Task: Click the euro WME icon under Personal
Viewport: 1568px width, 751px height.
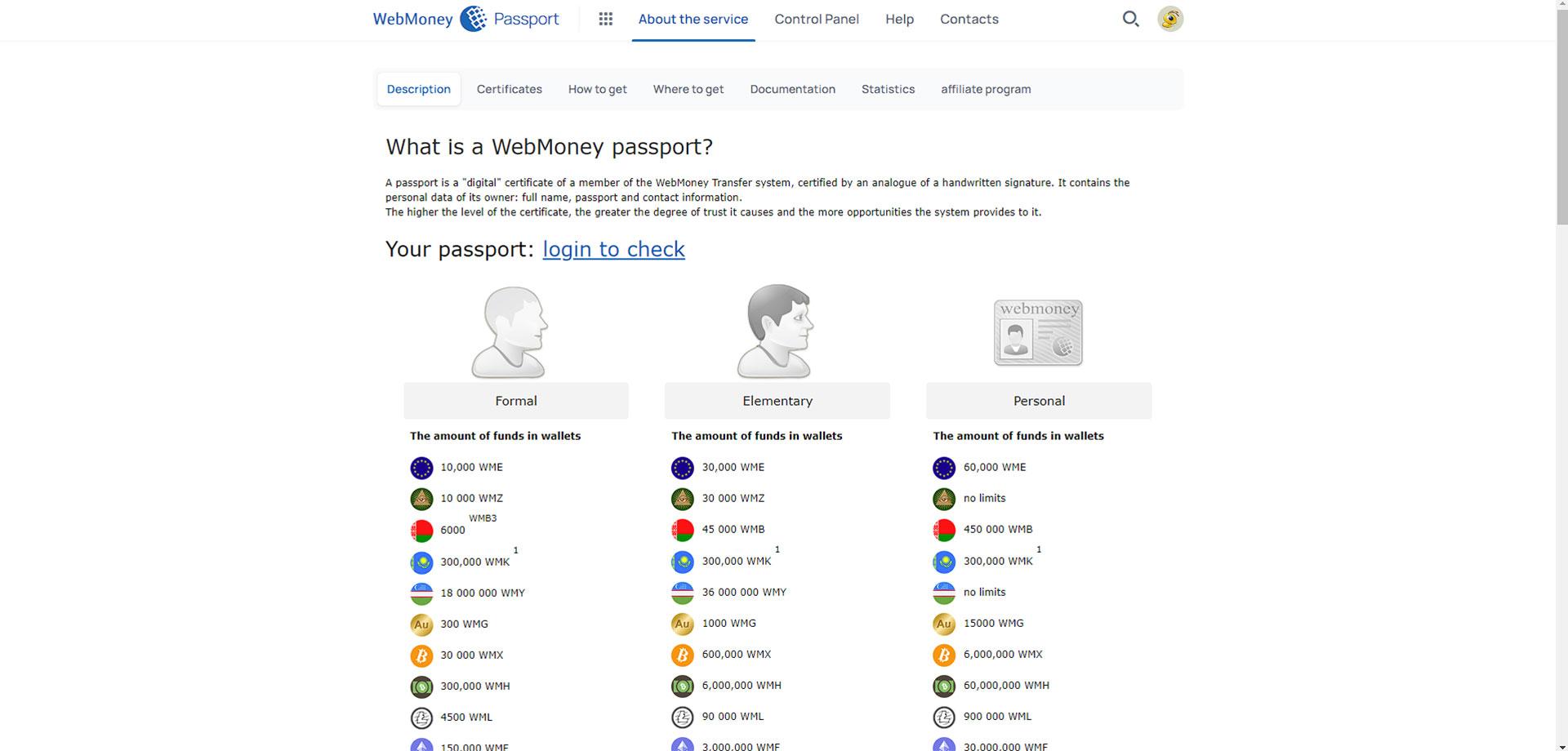Action: click(944, 468)
